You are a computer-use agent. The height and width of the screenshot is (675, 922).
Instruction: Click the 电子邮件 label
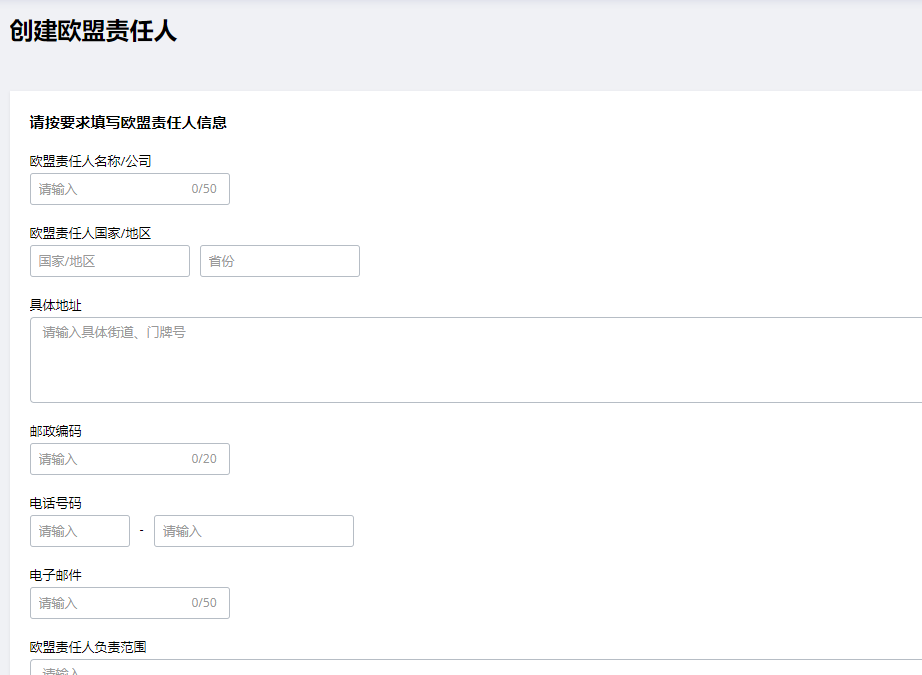(56, 575)
